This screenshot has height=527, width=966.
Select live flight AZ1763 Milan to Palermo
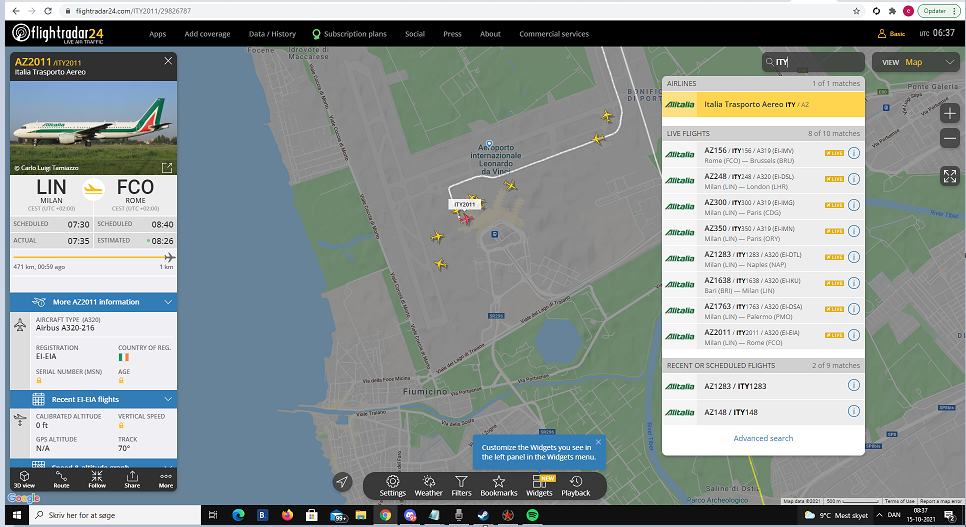point(763,311)
